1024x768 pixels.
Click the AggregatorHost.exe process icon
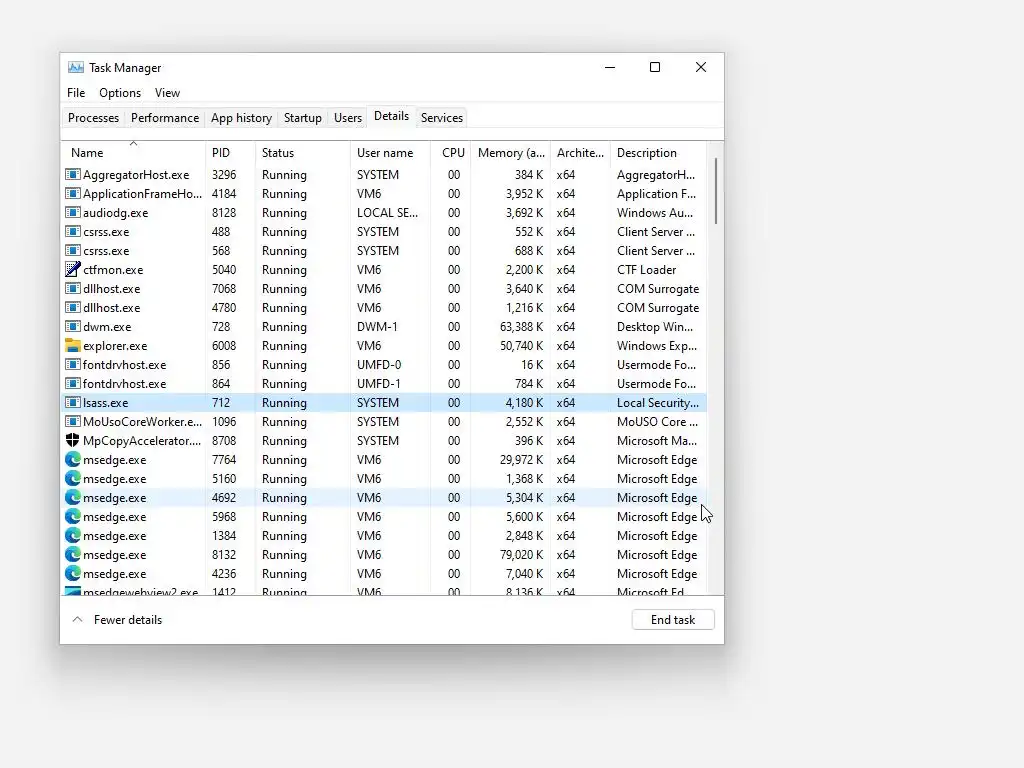click(x=72, y=174)
